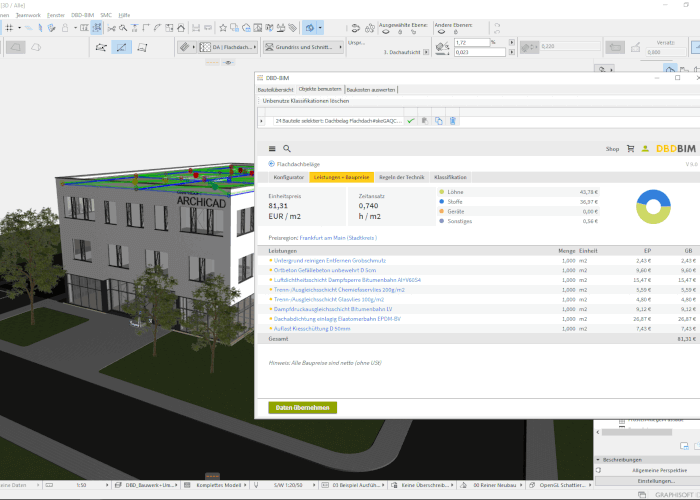700x500 pixels.
Task: Open the DA | Flachdach layer dropdown
Action: (x=229, y=47)
